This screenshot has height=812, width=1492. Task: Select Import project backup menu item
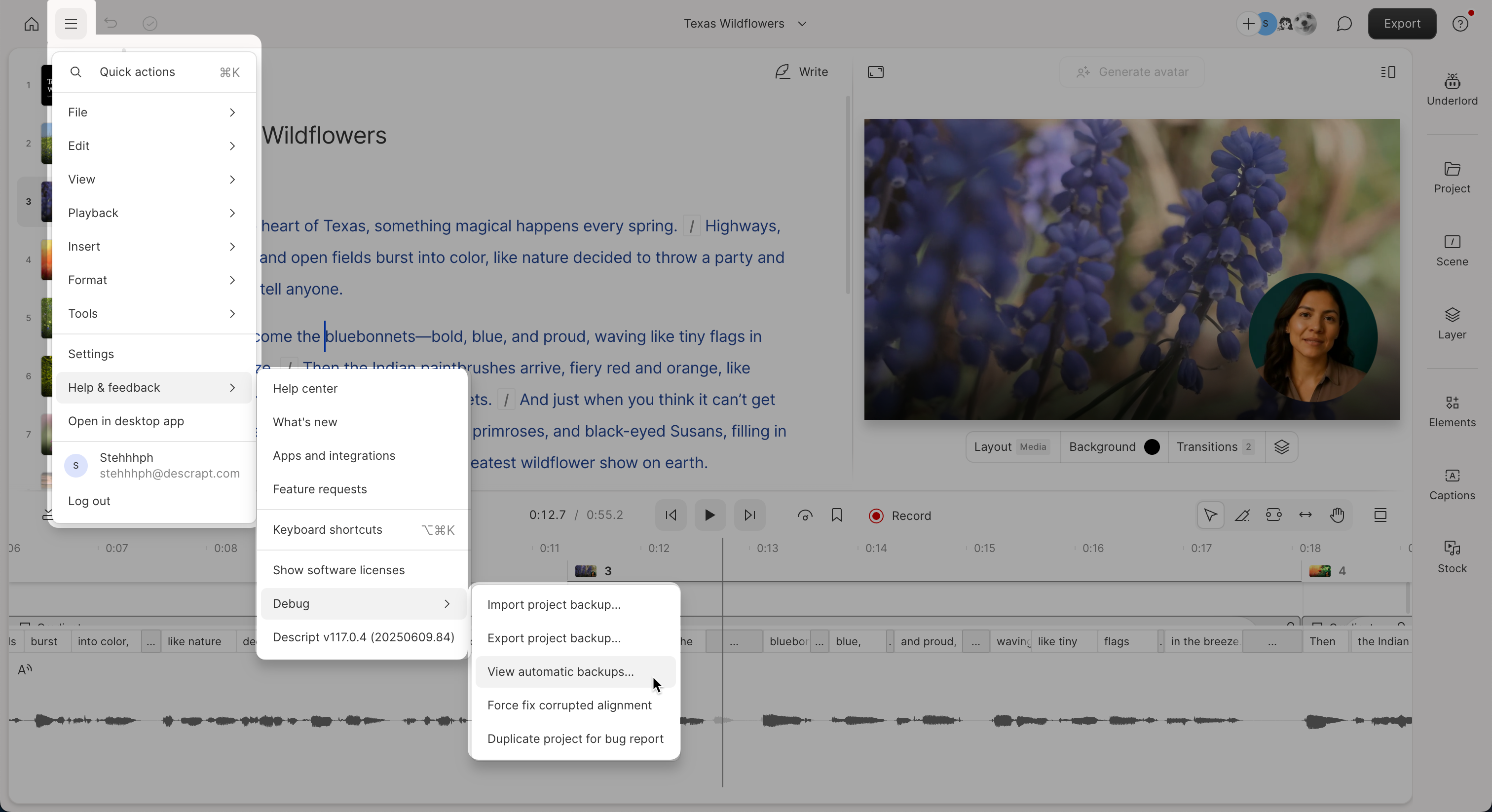point(575,605)
